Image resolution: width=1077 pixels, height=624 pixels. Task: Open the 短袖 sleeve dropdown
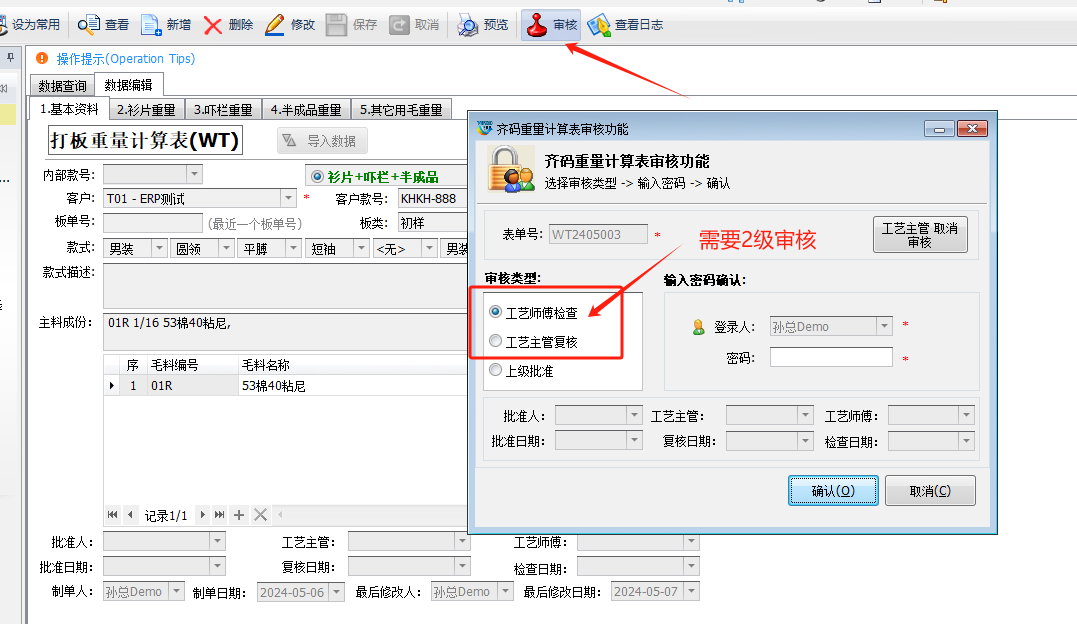pos(361,248)
